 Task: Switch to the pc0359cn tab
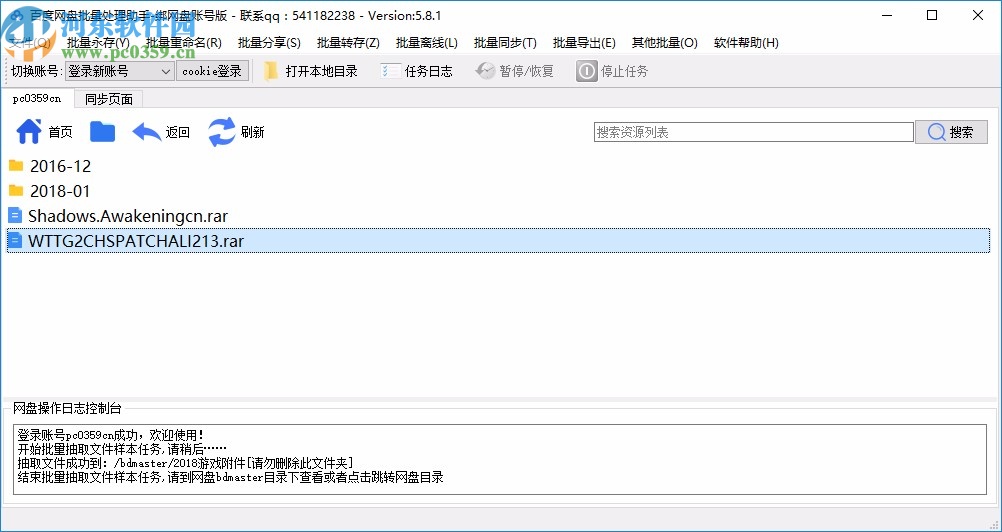tap(37, 98)
